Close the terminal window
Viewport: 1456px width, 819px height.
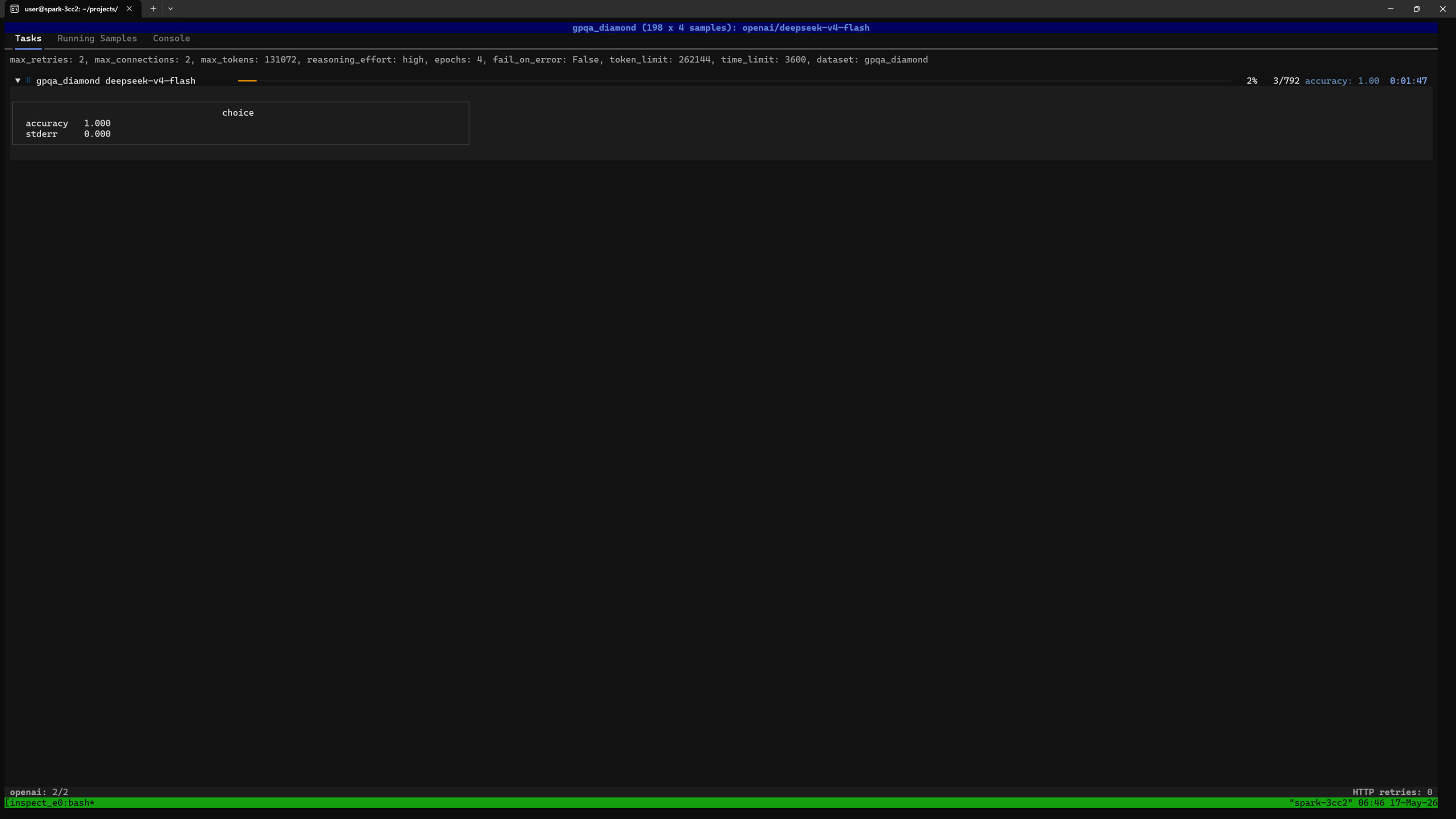point(1442,9)
